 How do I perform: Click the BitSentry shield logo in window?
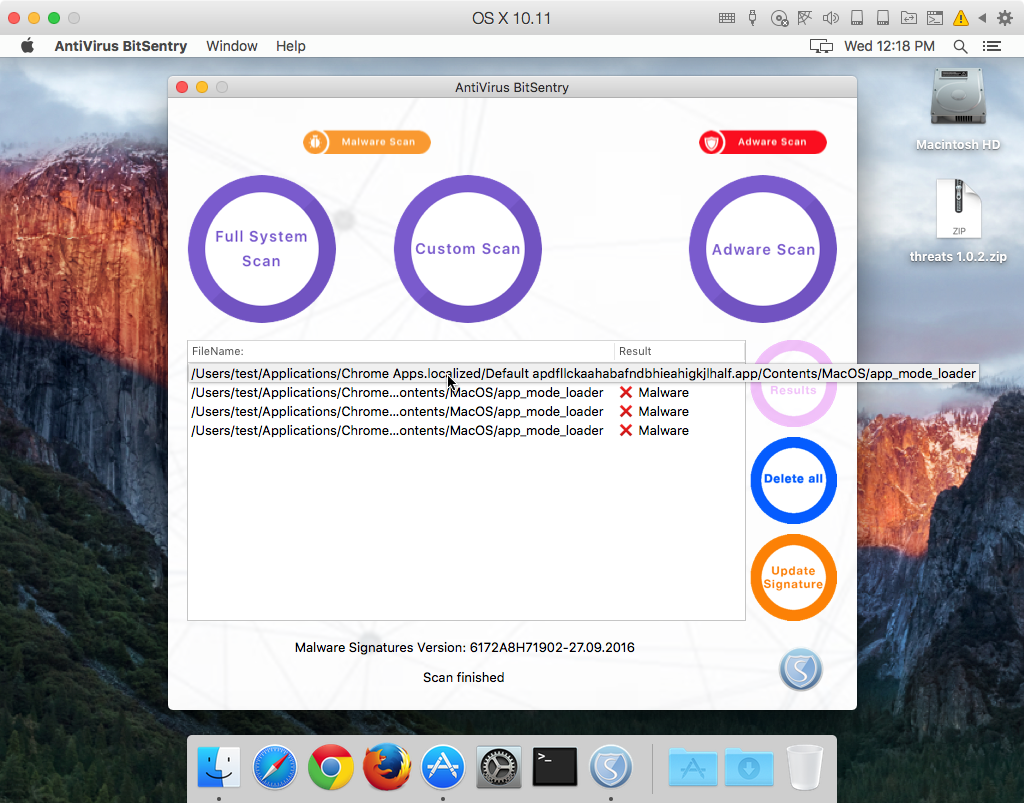[x=800, y=669]
